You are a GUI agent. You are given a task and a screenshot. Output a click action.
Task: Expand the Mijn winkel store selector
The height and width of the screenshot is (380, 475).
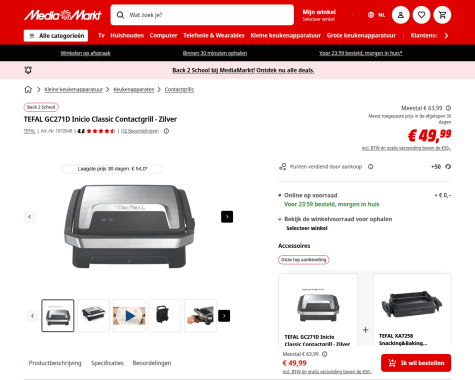[x=328, y=15]
